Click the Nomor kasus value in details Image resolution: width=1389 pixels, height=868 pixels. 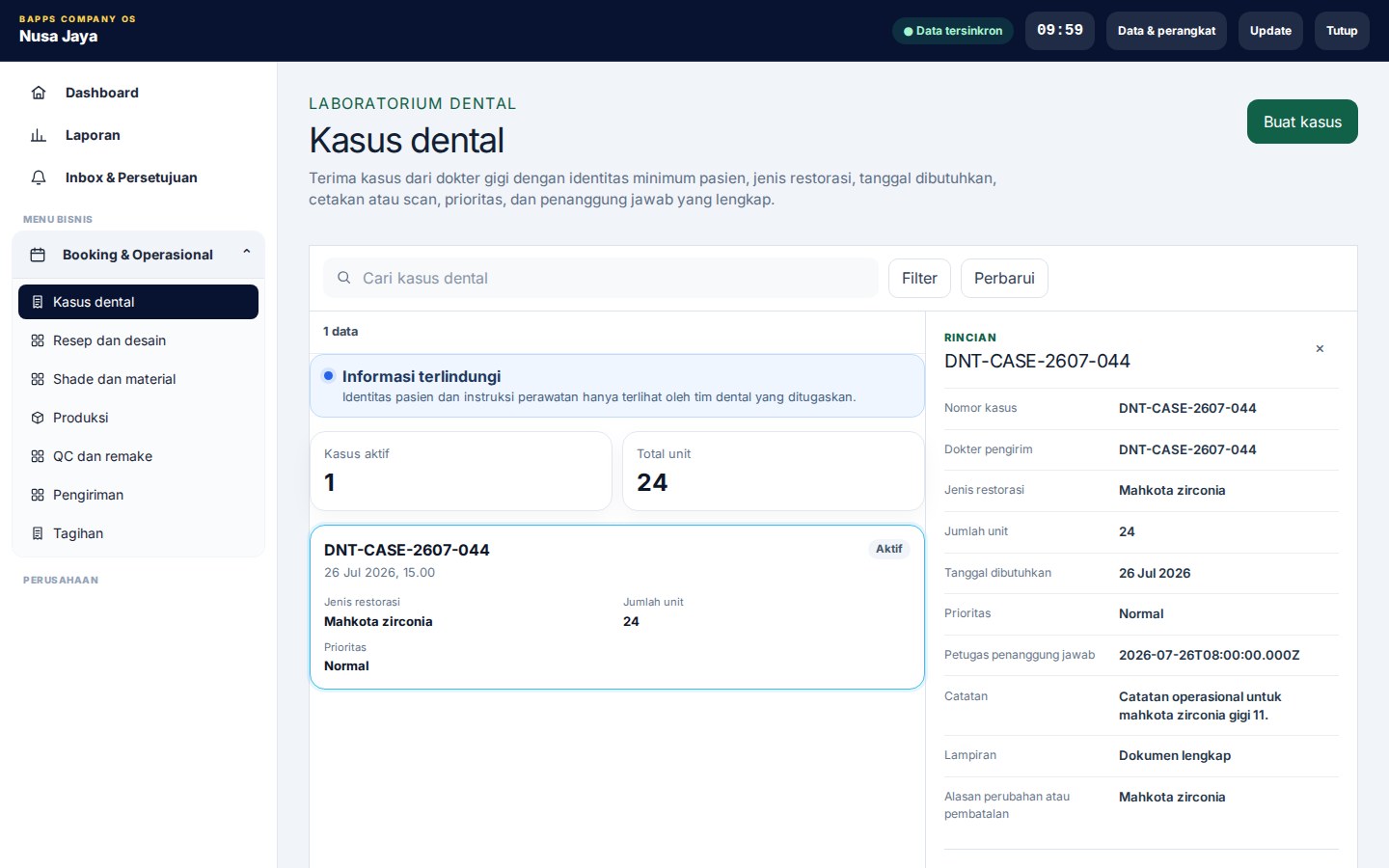click(1187, 408)
